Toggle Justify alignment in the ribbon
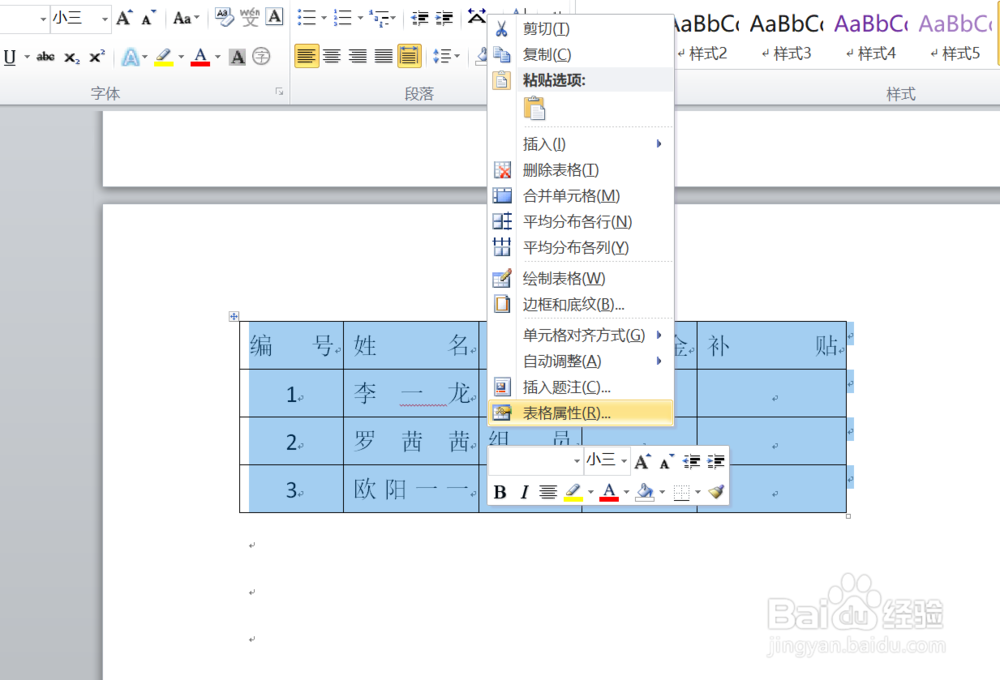 click(383, 57)
